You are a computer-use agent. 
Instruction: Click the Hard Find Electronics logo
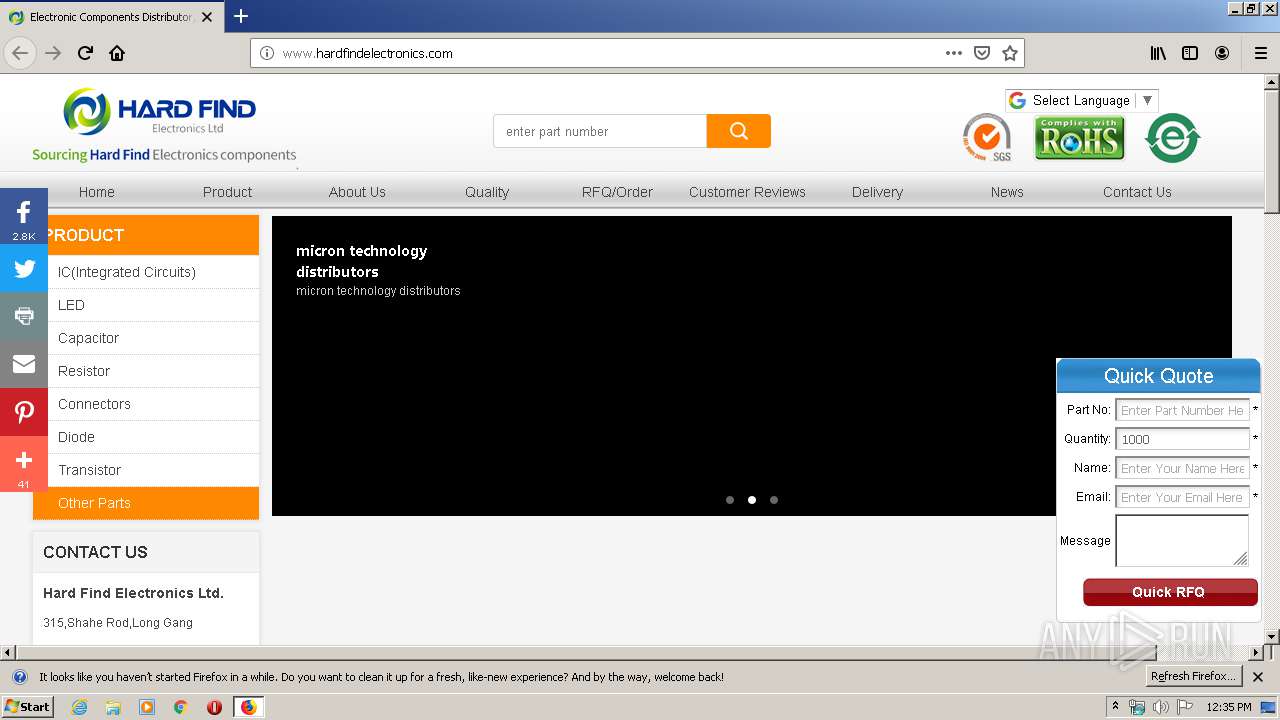(164, 125)
